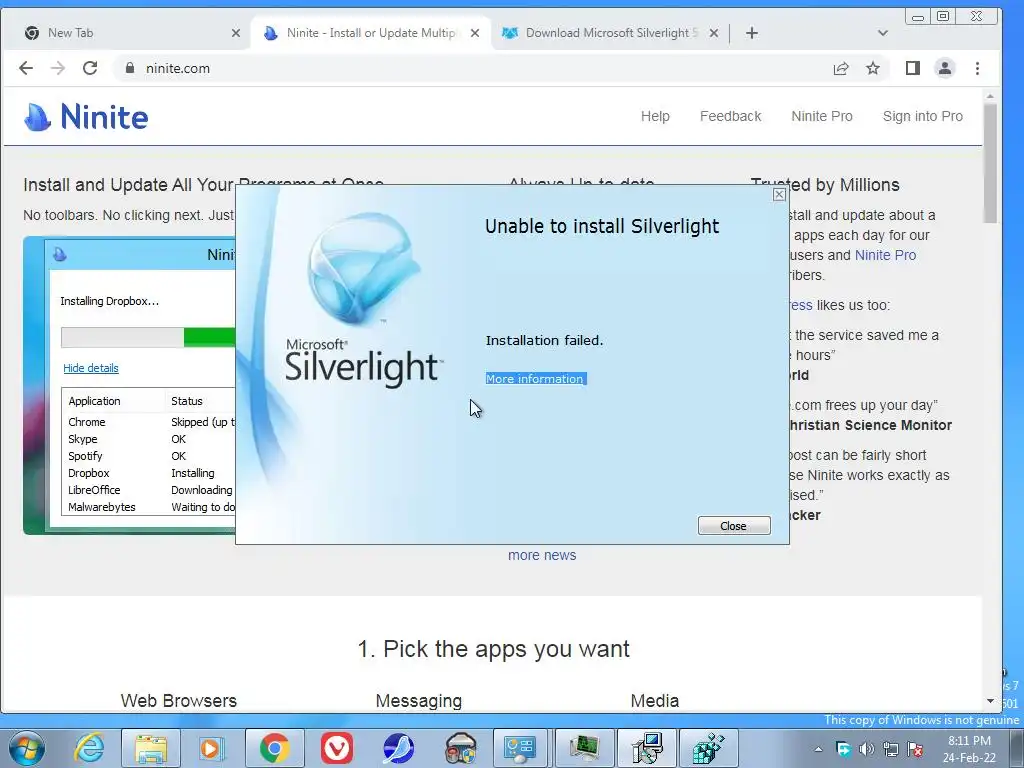The width and height of the screenshot is (1024, 768).
Task: Launch Internet Explorer from taskbar
Action: point(89,748)
